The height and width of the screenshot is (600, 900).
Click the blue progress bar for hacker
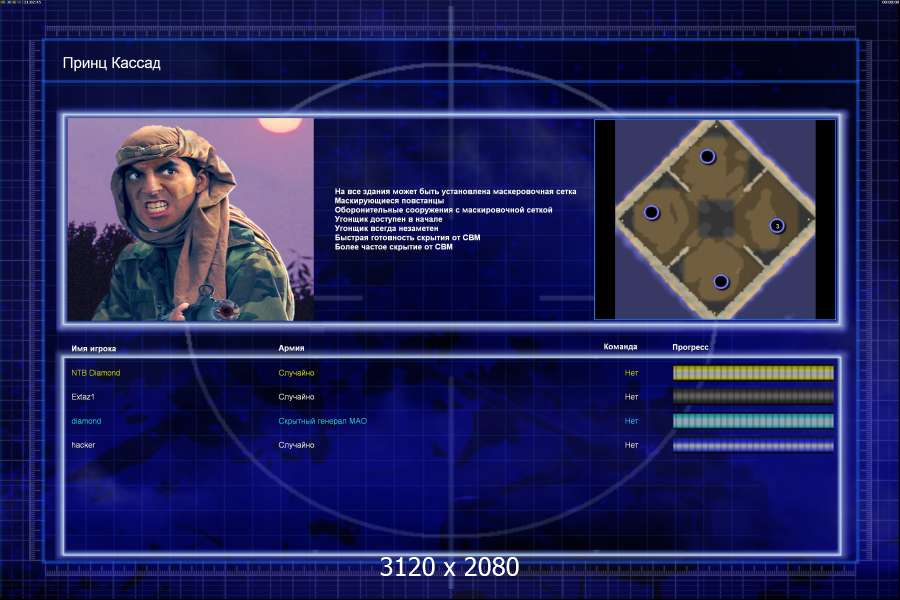click(753, 445)
